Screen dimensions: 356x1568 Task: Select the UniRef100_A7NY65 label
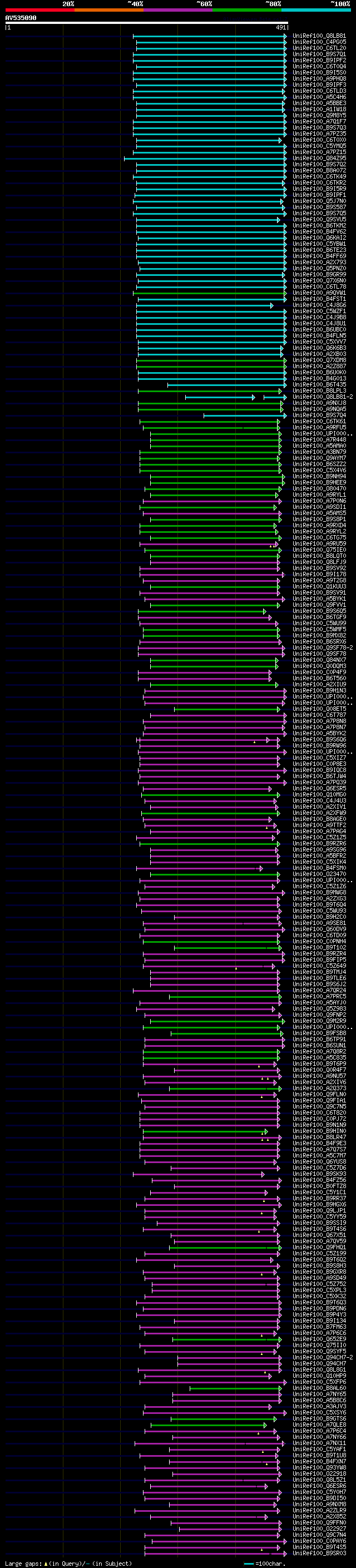point(319,1394)
